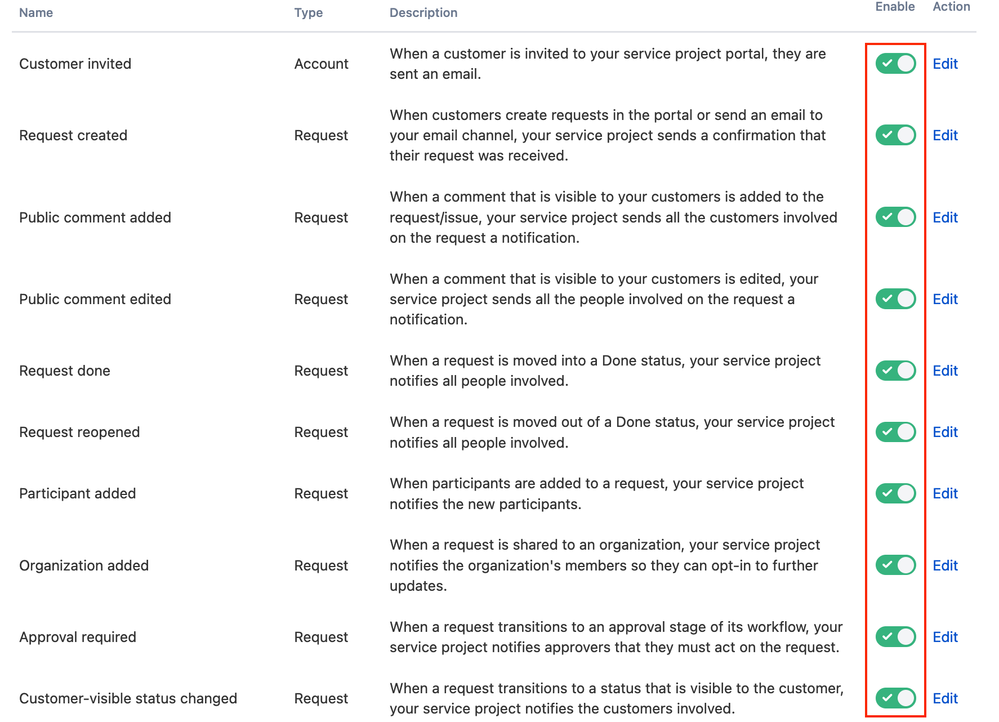Edit the Public comment edited notification
This screenshot has height=722, width=999.
pos(944,298)
